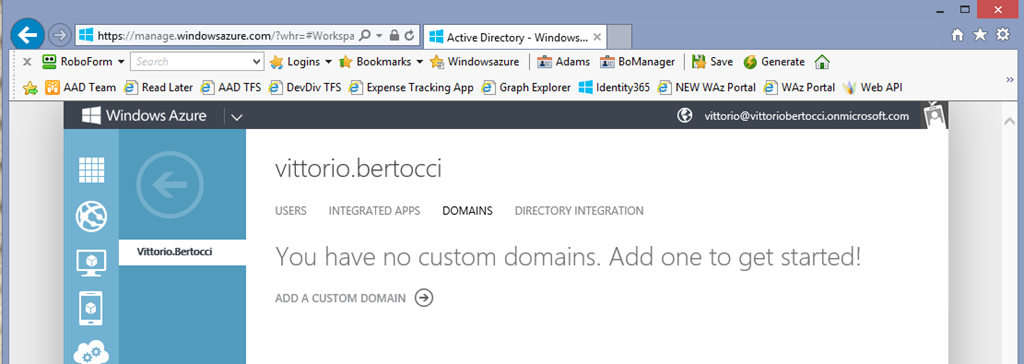Open the Web API favorite
This screenshot has width=1024, height=364.
point(873,88)
